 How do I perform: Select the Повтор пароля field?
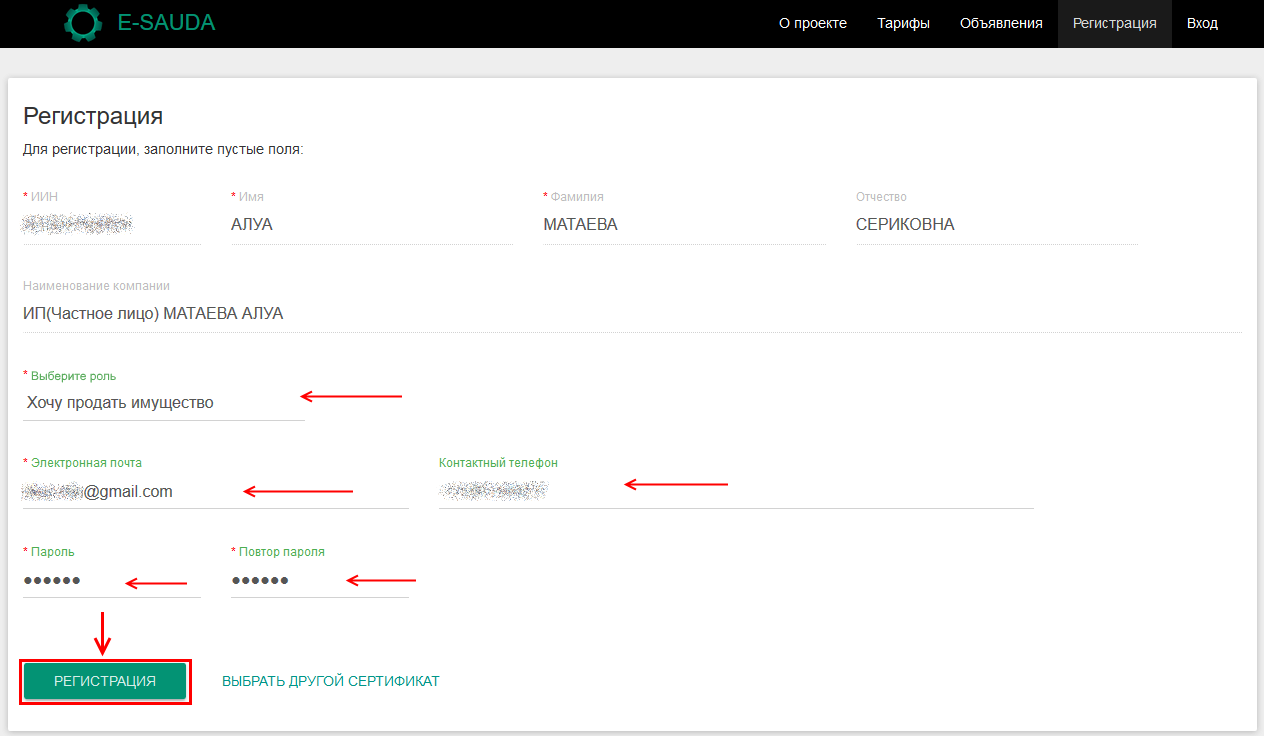tap(319, 581)
